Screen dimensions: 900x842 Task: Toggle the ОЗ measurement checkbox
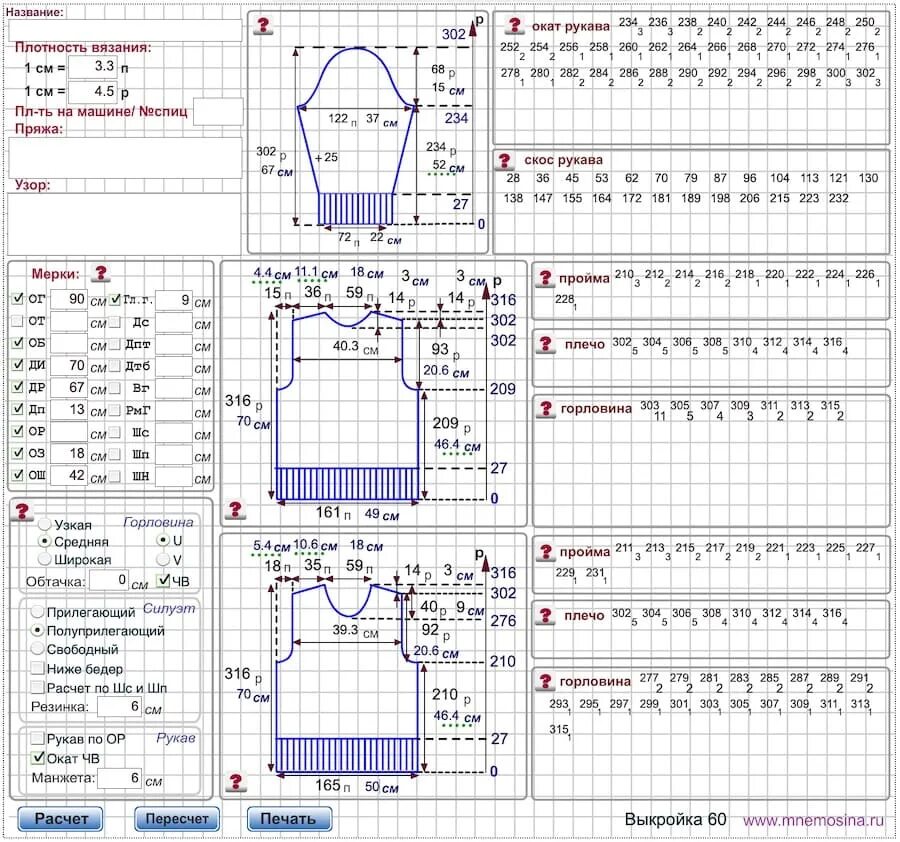pyautogui.click(x=18, y=453)
